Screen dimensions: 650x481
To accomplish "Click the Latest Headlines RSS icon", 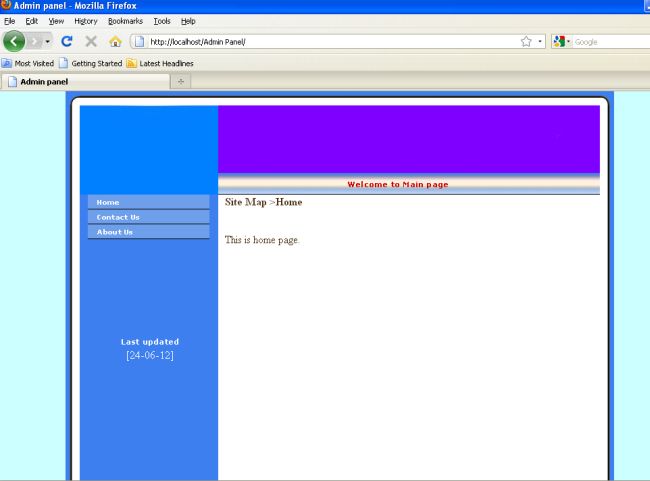I will (131, 63).
